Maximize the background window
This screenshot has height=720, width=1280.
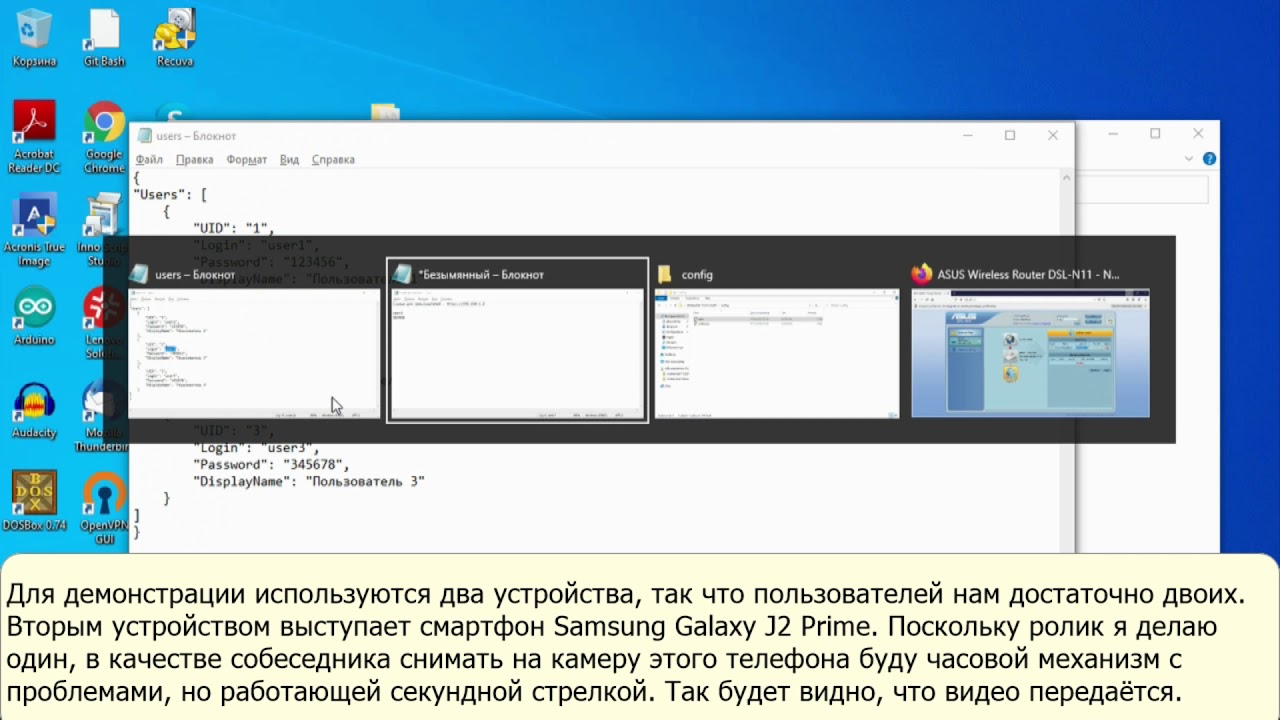click(1155, 133)
